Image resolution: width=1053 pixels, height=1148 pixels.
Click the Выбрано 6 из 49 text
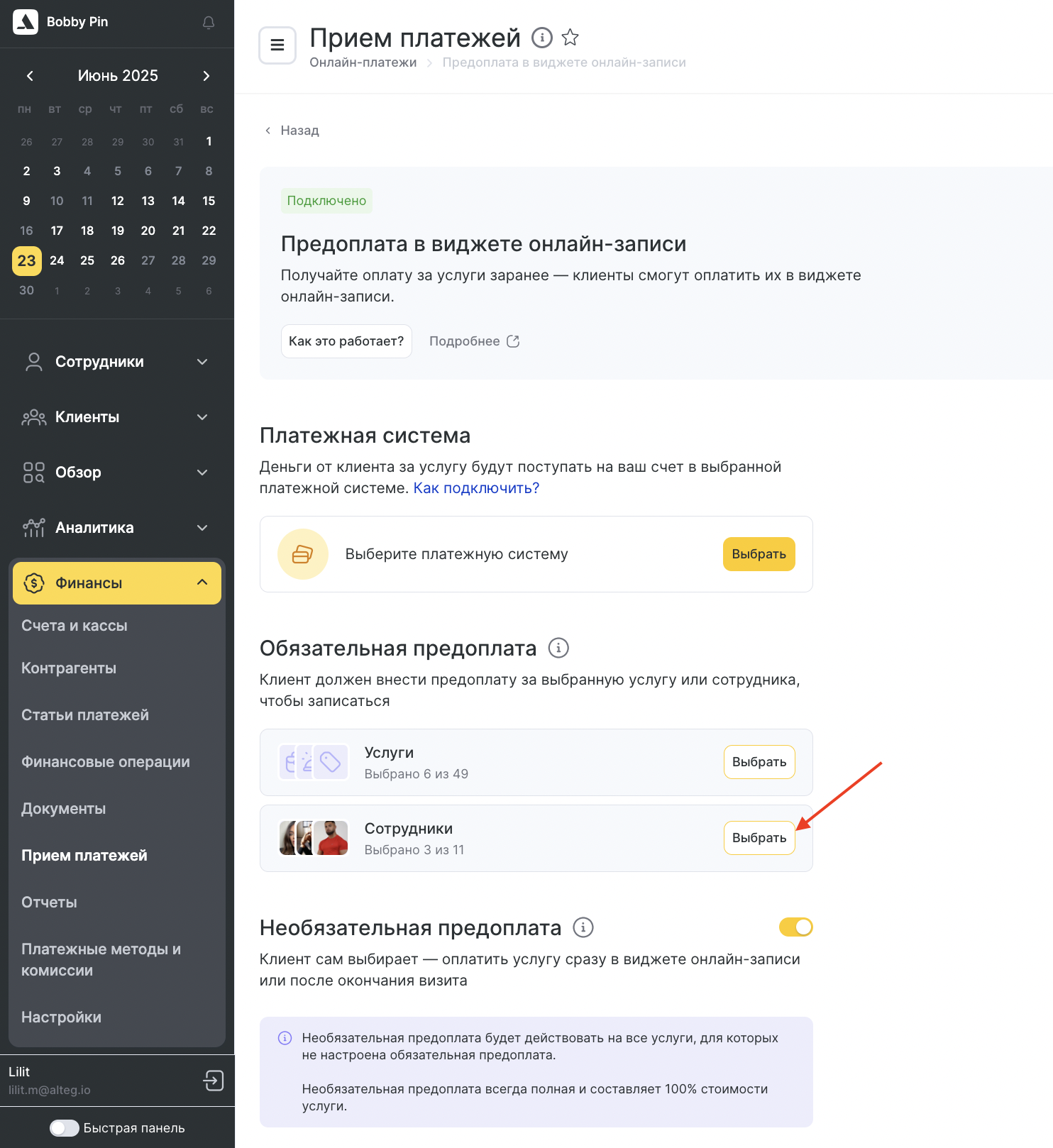point(417,774)
